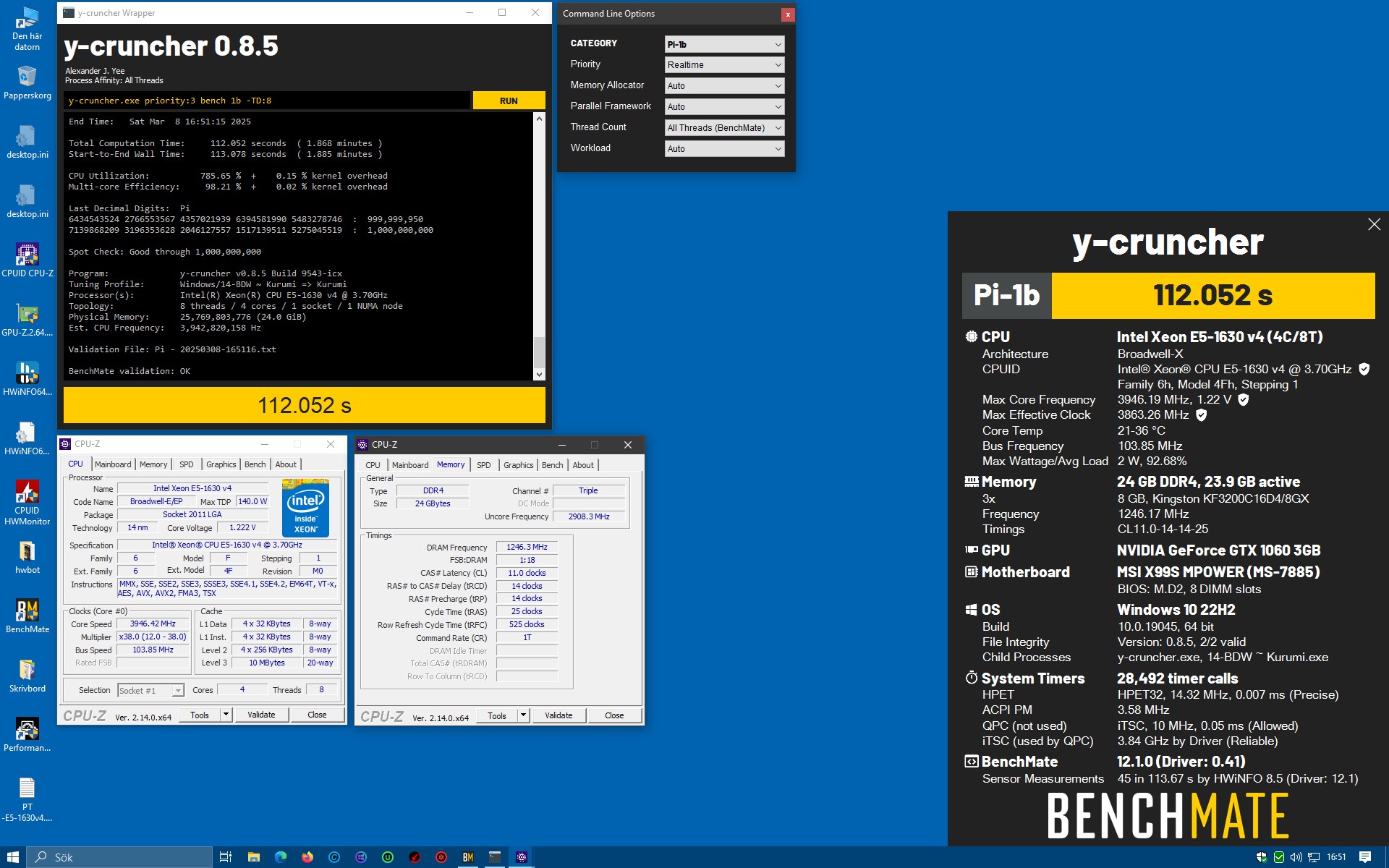Open Task View on the taskbar
Screen dimensions: 1389x868
pos(226,857)
